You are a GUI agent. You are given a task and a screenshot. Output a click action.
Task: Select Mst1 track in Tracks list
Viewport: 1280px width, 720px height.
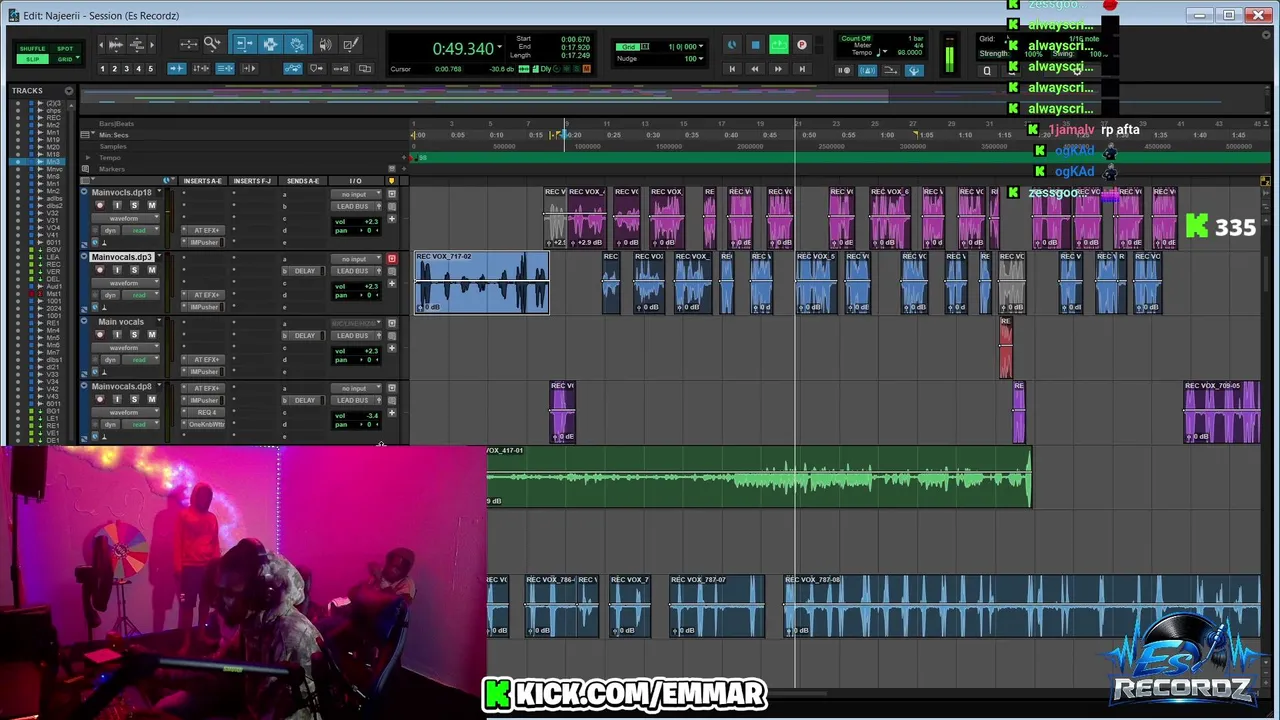point(53,293)
